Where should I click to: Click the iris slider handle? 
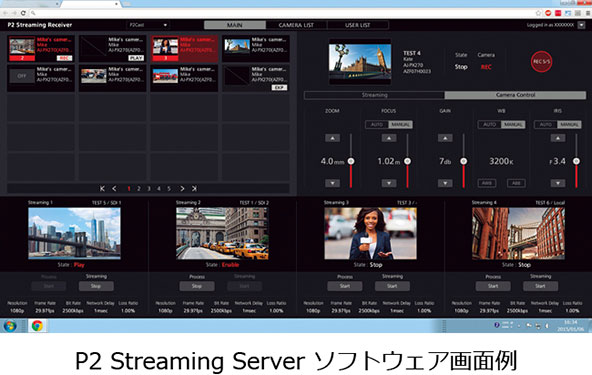tap(576, 161)
